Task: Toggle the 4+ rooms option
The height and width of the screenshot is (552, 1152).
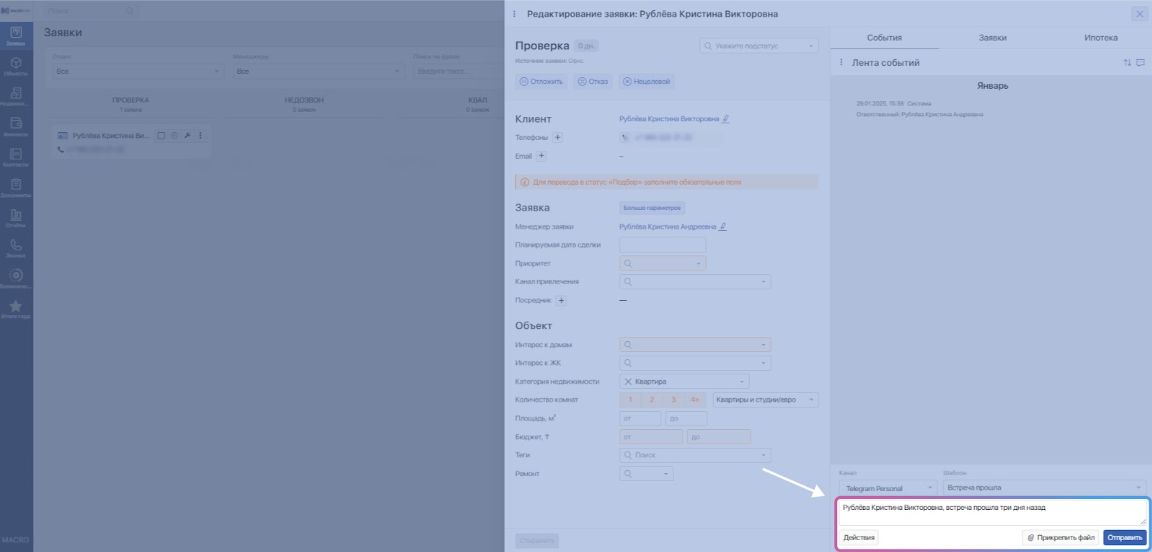Action: pos(695,400)
